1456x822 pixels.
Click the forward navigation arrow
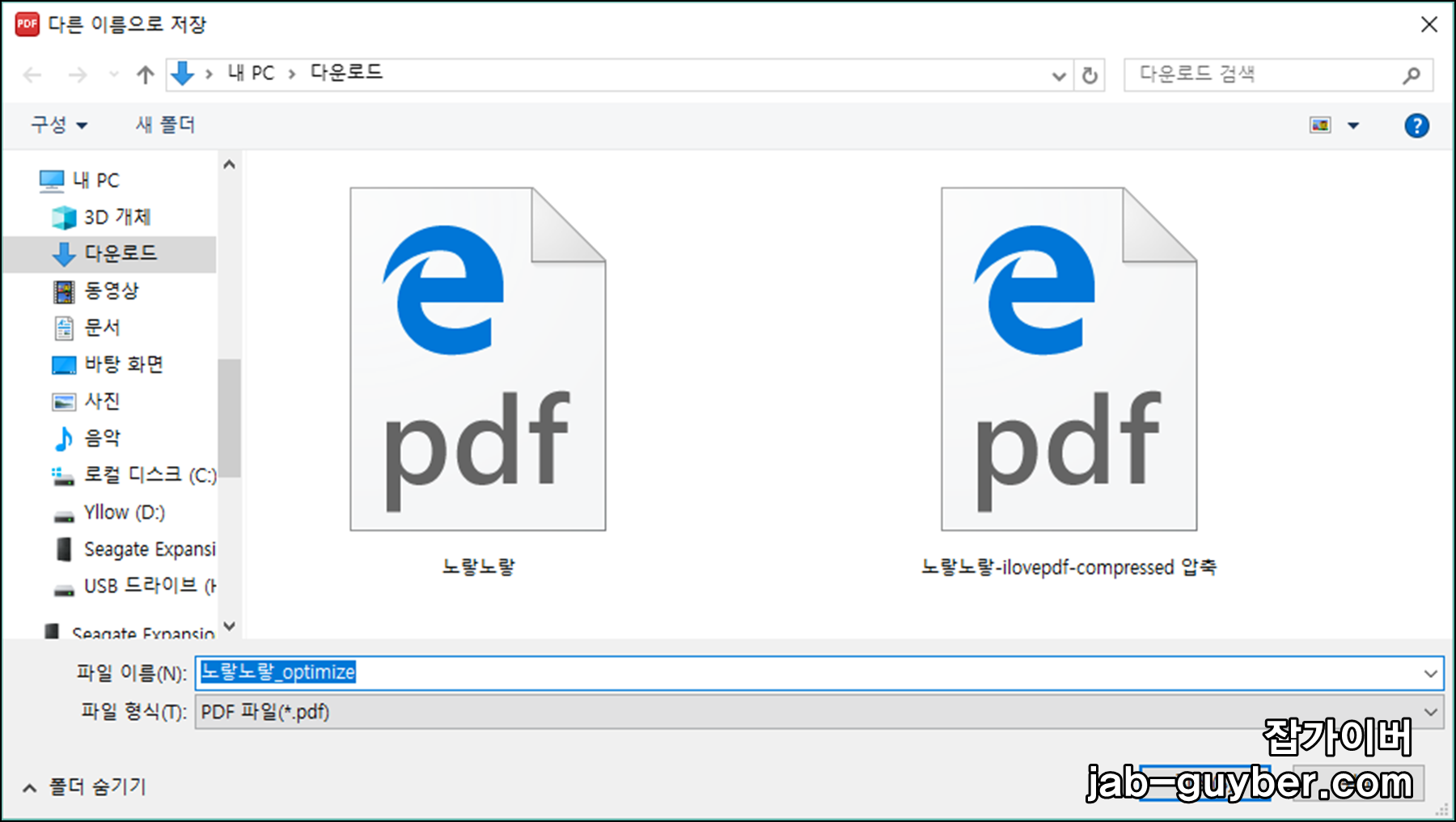click(78, 75)
